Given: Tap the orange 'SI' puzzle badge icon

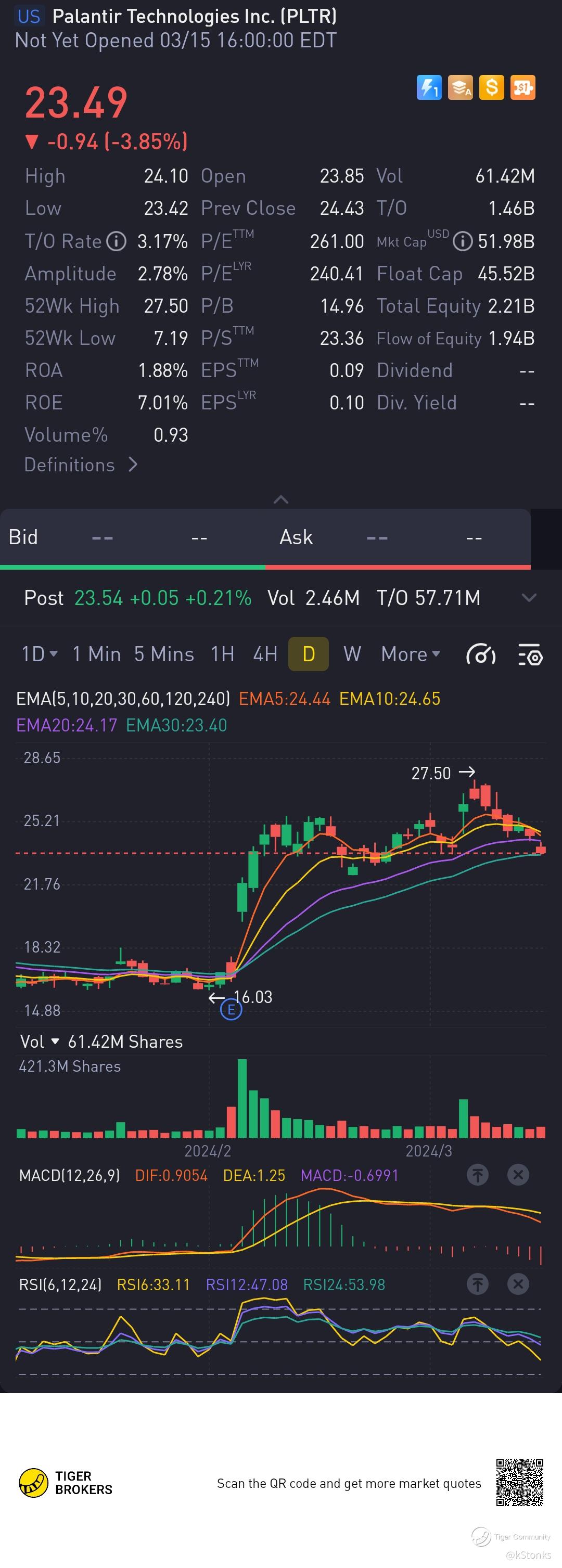Looking at the screenshot, I should click(523, 87).
